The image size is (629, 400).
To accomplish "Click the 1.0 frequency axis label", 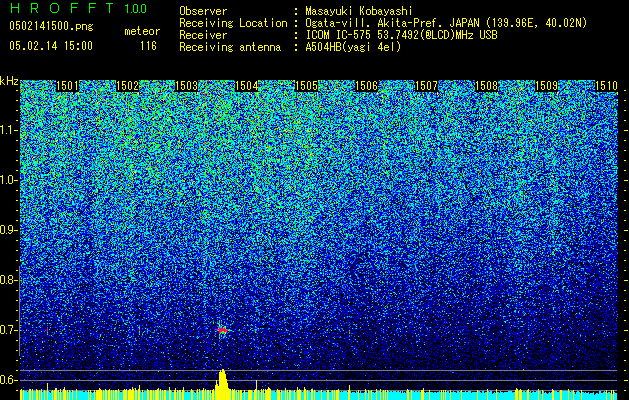I will click(x=9, y=180).
